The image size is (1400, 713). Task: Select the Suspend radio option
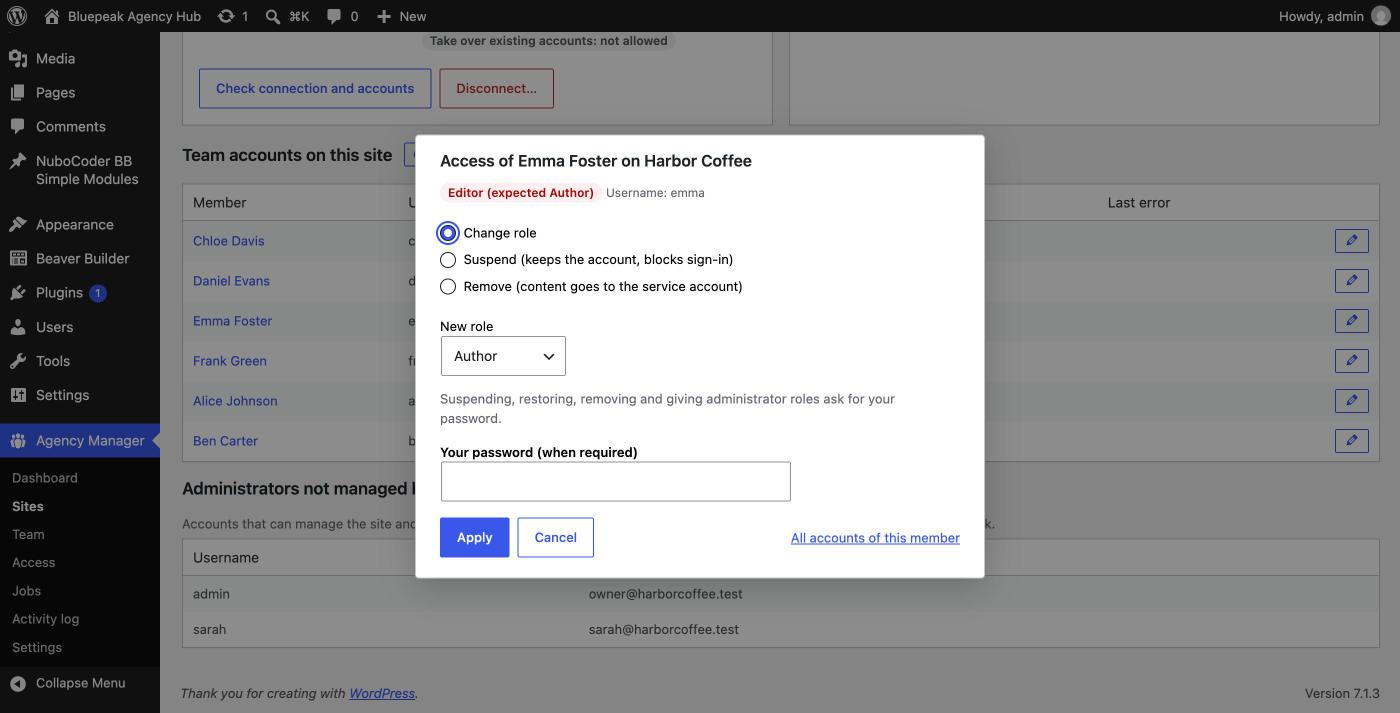coord(448,260)
